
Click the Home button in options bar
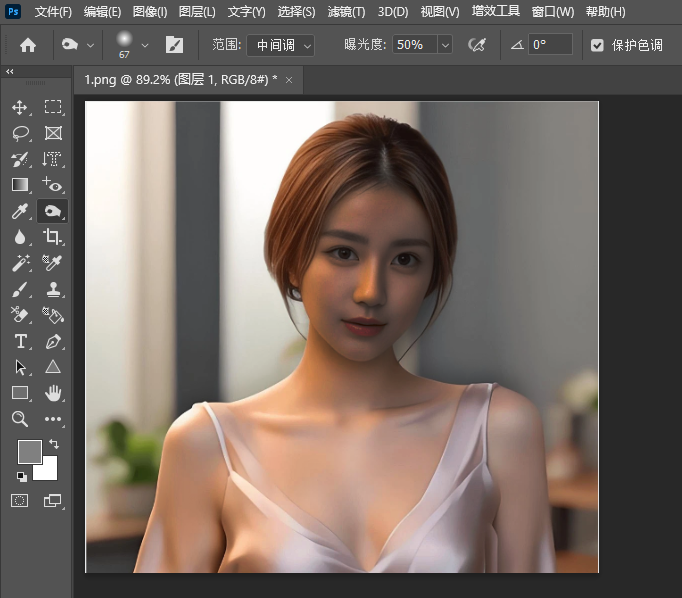click(28, 45)
